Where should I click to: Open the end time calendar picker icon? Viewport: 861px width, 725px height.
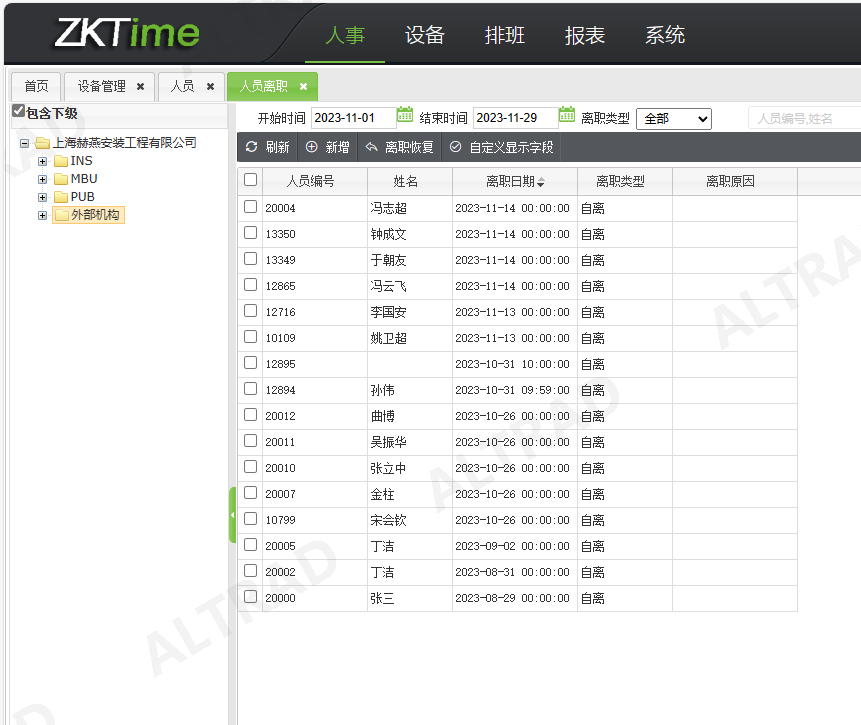click(566, 116)
